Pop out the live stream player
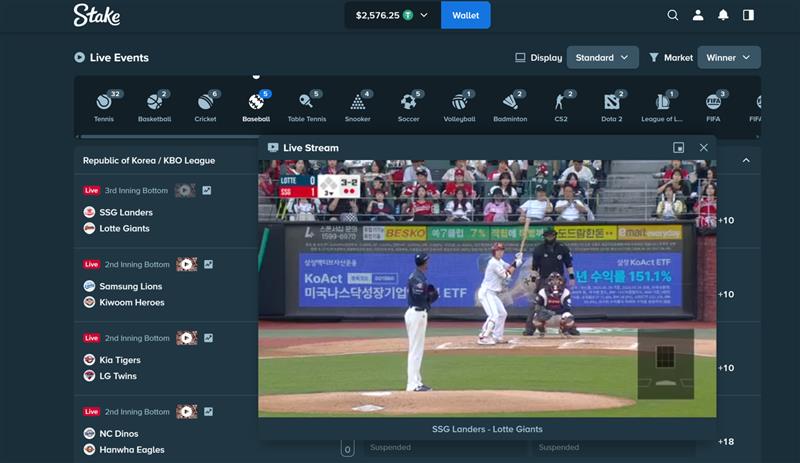Viewport: 800px width, 463px height. [x=679, y=148]
